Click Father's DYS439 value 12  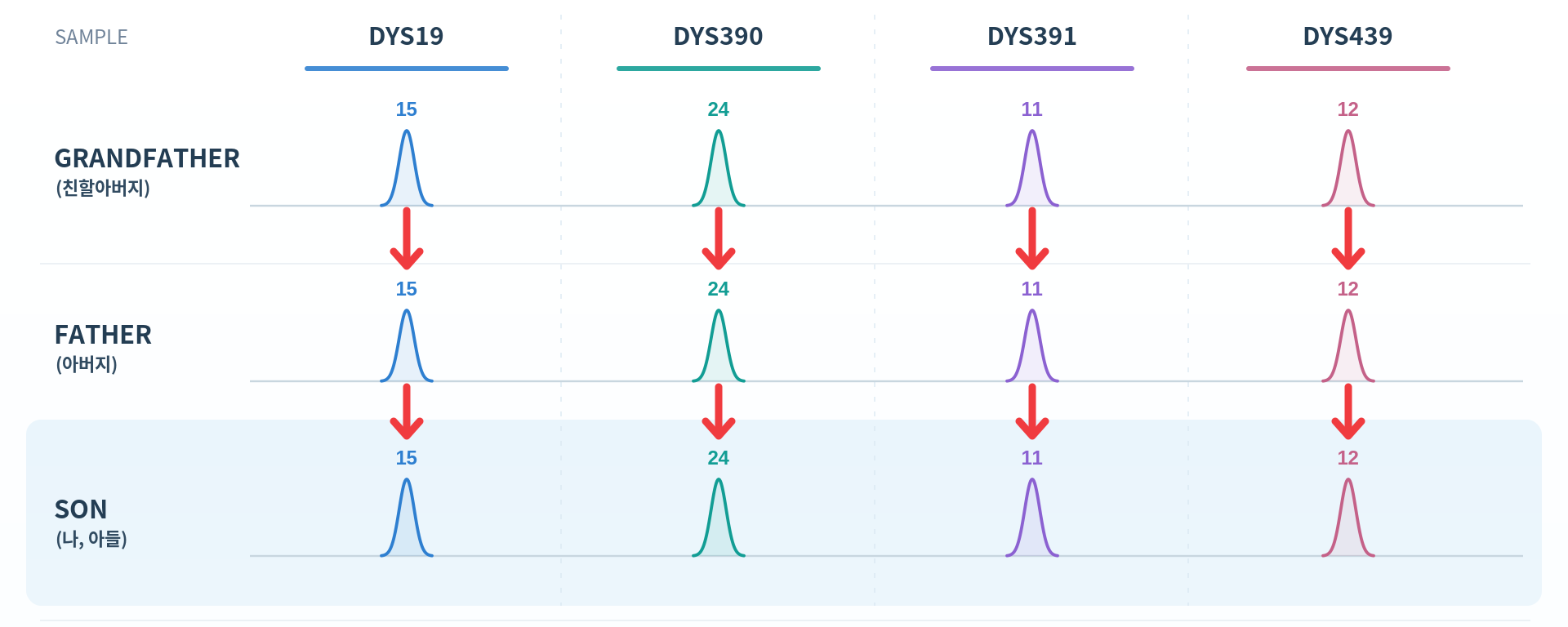pyautogui.click(x=1347, y=289)
